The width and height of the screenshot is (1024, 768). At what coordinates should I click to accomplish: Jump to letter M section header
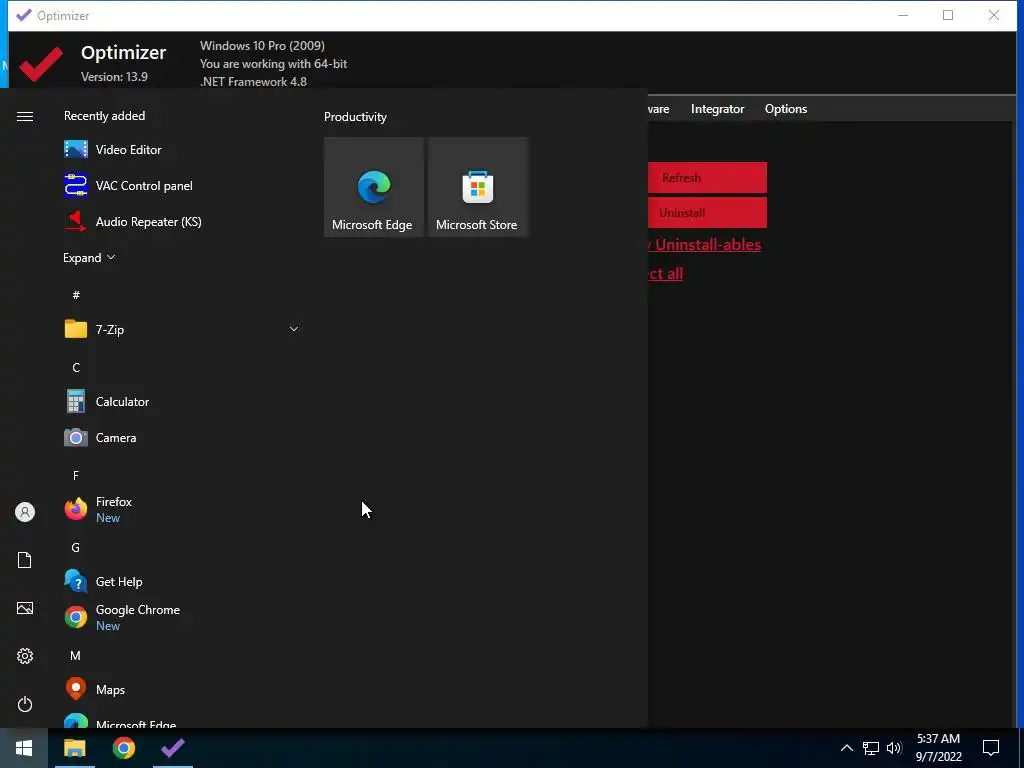pos(76,656)
